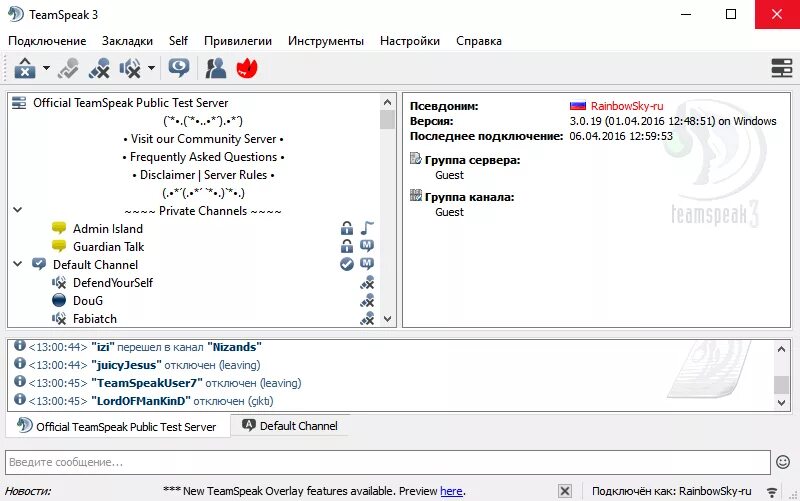Click the RainbowSky-ru nickname in info panel
Image resolution: width=800 pixels, height=501 pixels.
click(627, 106)
